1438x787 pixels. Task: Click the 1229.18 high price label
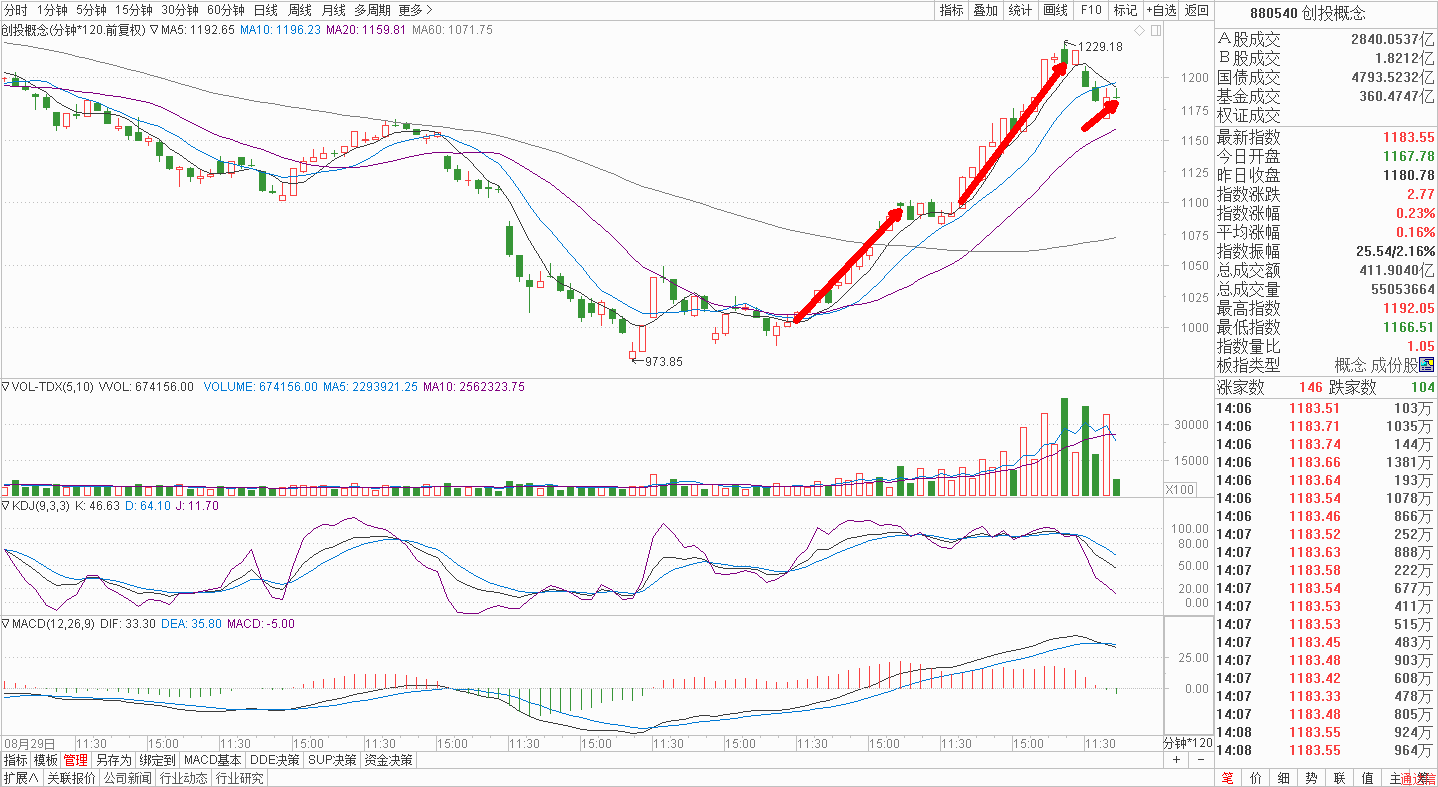tap(1100, 47)
